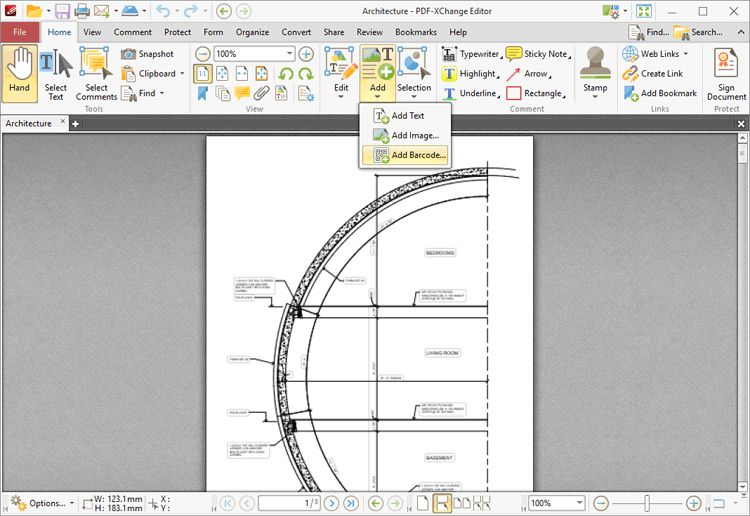Screen dimensions: 750x516
Task: Open the status bar zoom percentage dropdown
Action: coord(579,503)
